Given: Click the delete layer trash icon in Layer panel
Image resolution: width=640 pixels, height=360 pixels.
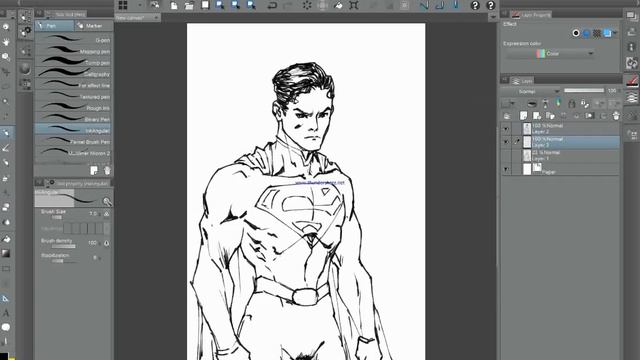Looking at the screenshot, I should pos(616,116).
